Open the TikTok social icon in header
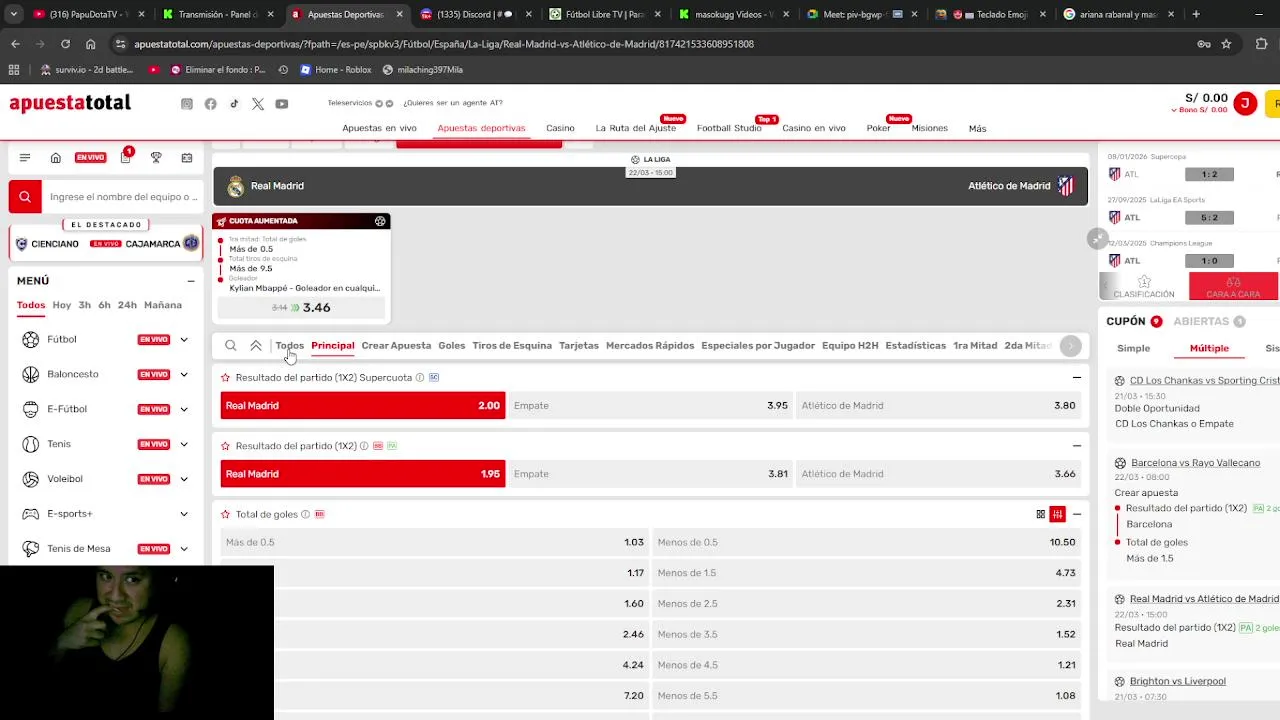 click(234, 104)
